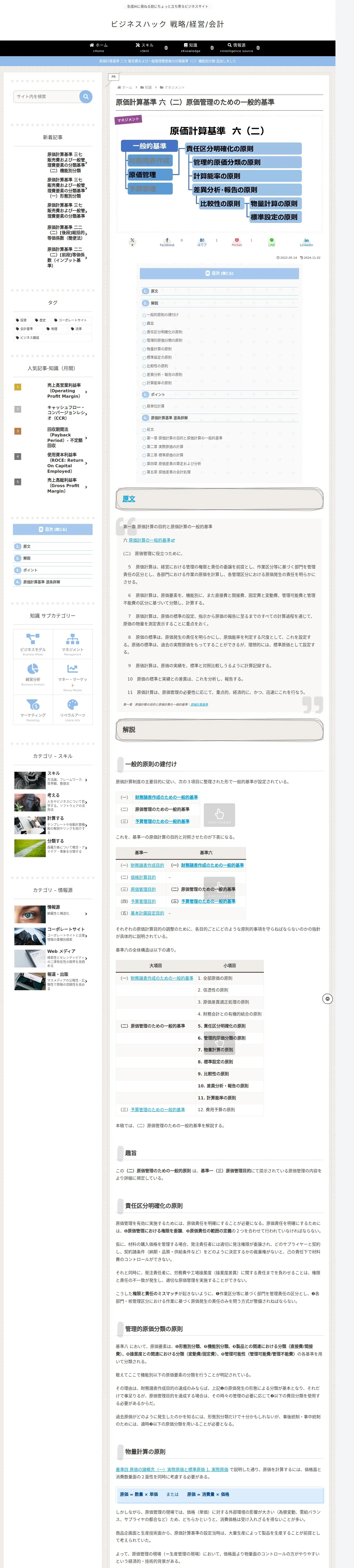Save the article to Pocket

pos(237,242)
